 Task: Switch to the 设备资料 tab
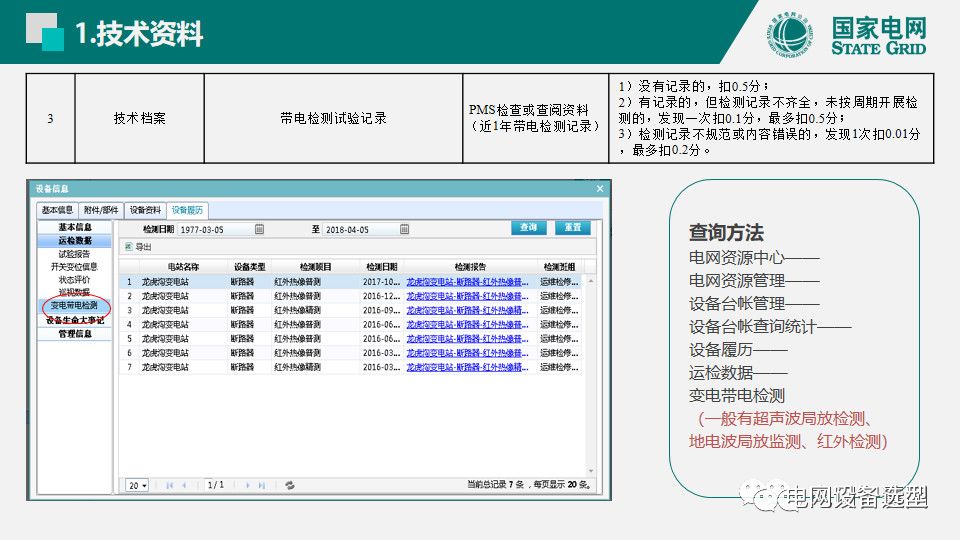coord(146,210)
